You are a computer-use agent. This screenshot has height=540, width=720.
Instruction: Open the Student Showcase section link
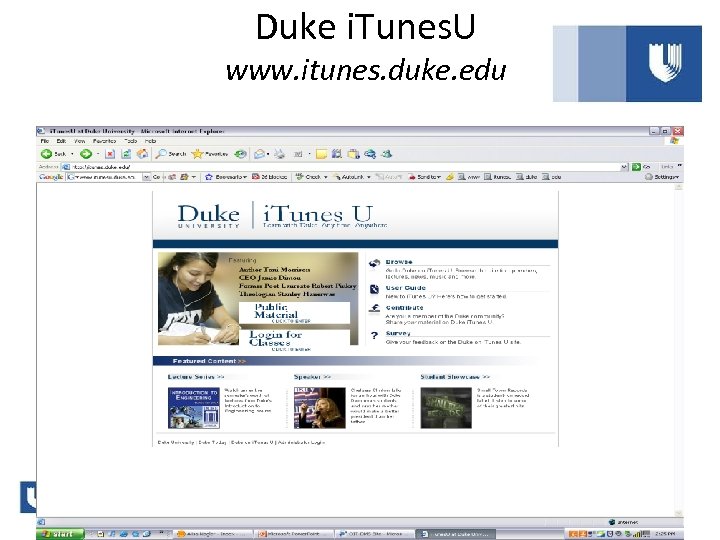[x=455, y=377]
